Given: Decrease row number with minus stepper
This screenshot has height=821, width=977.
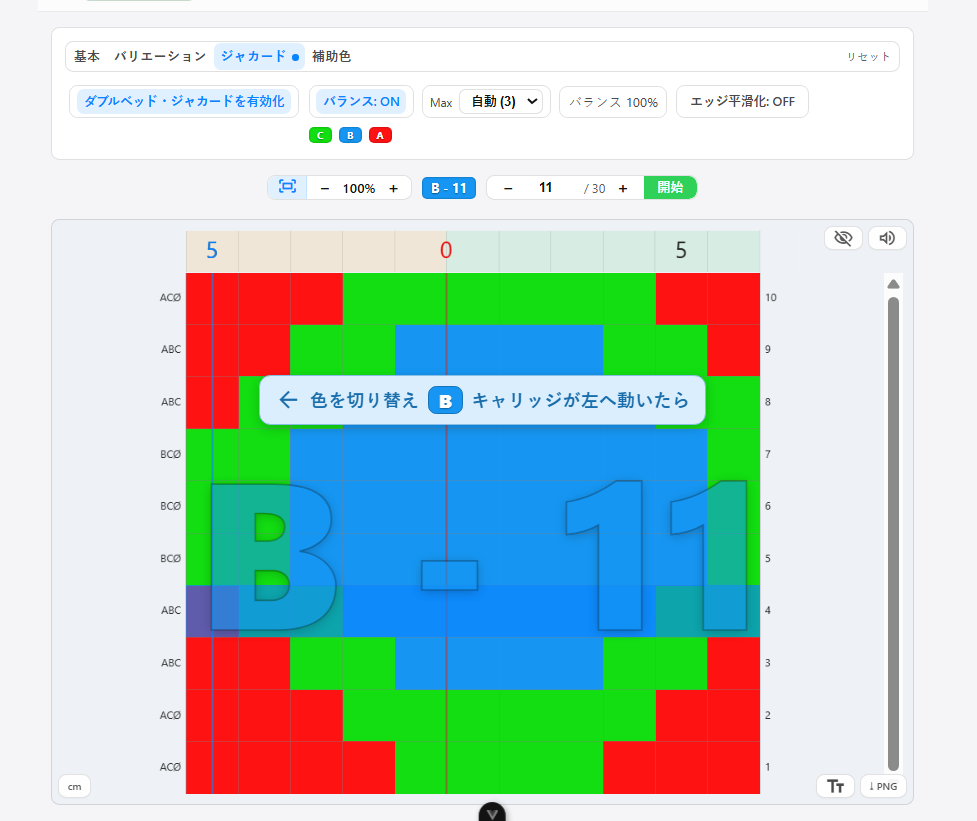Looking at the screenshot, I should (508, 188).
